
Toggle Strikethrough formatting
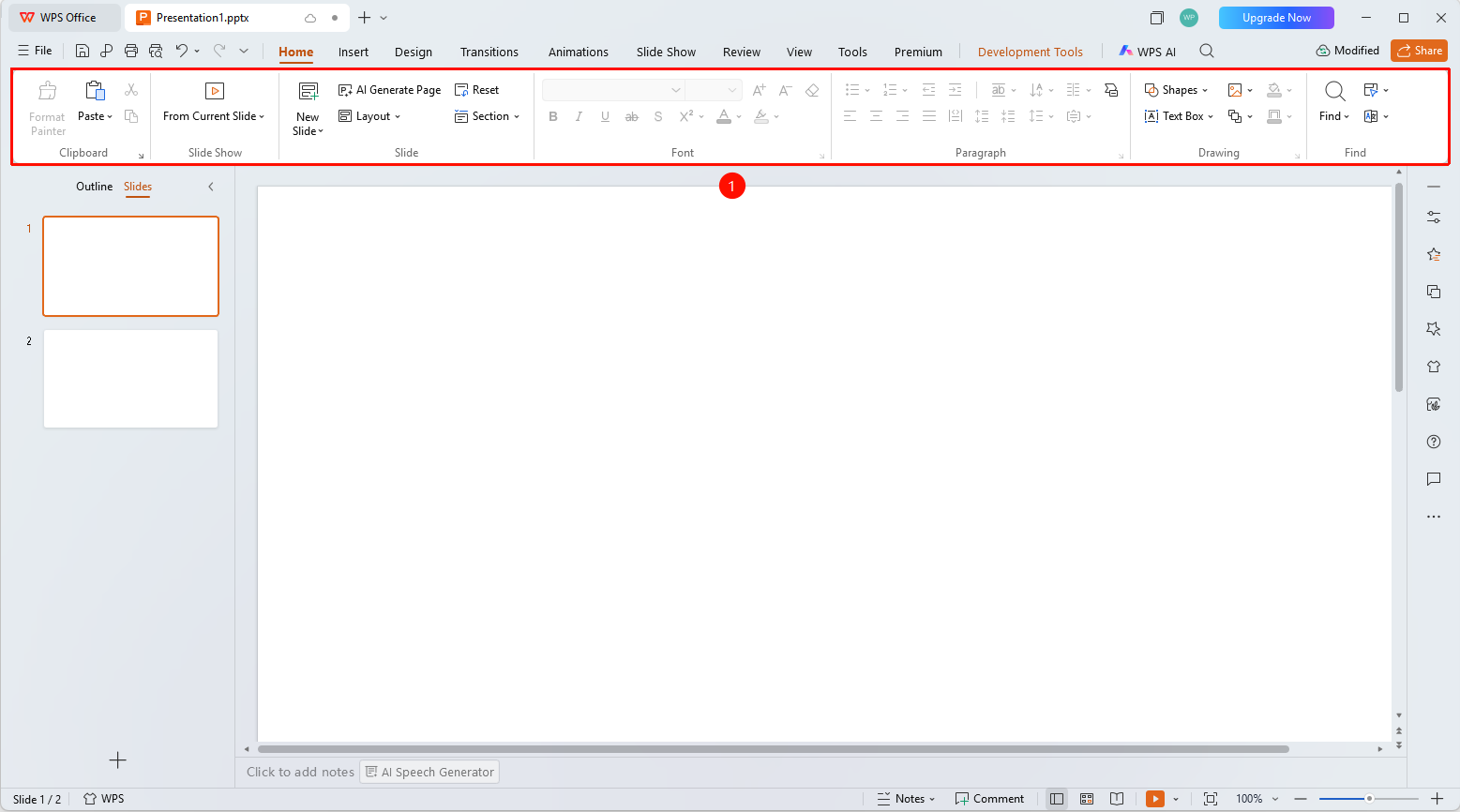point(631,116)
